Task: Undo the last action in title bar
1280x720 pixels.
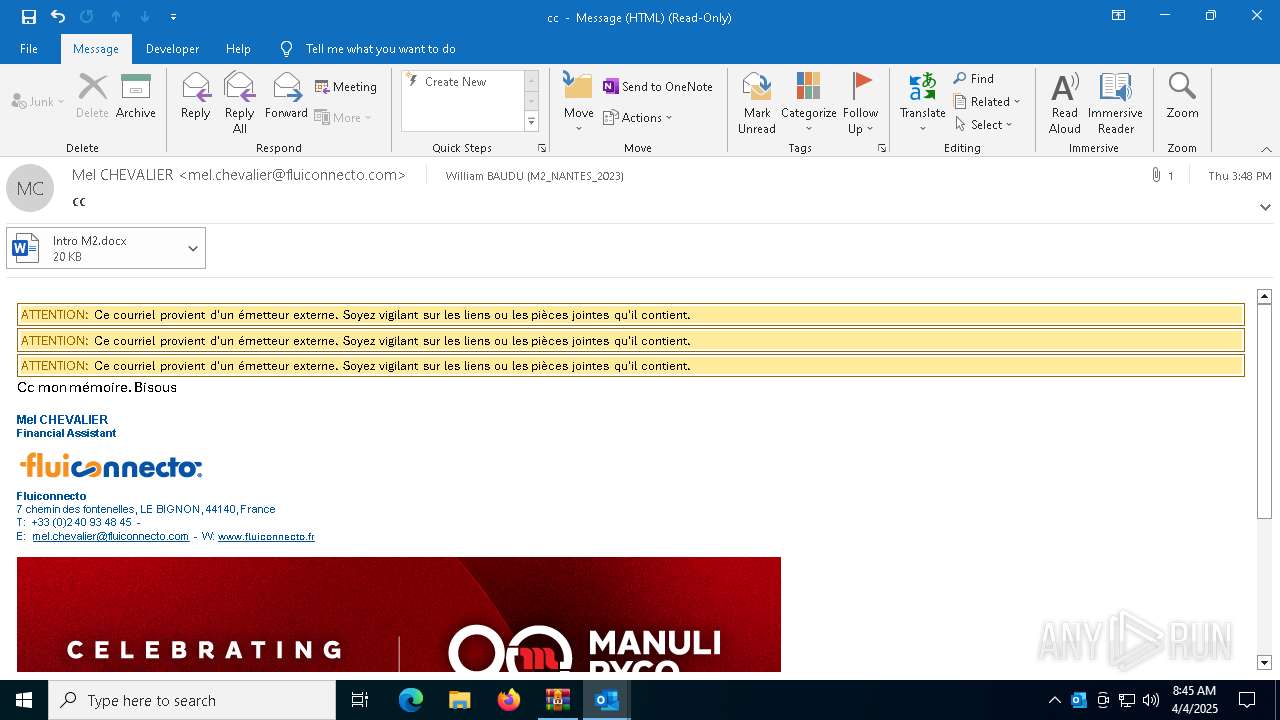Action: coord(58,16)
